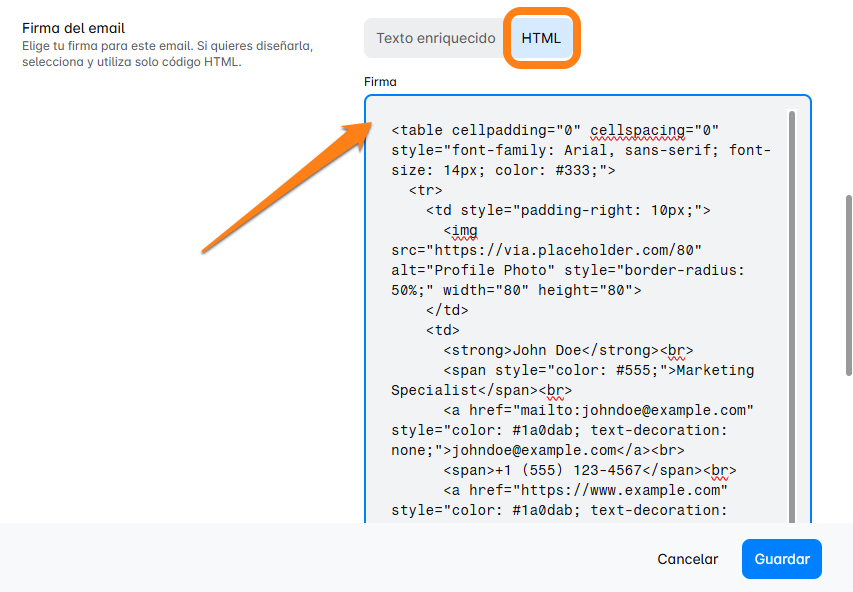Screen dimensions: 853x592
Task: Click the 'Firma del email' heading
Action: click(x=73, y=28)
